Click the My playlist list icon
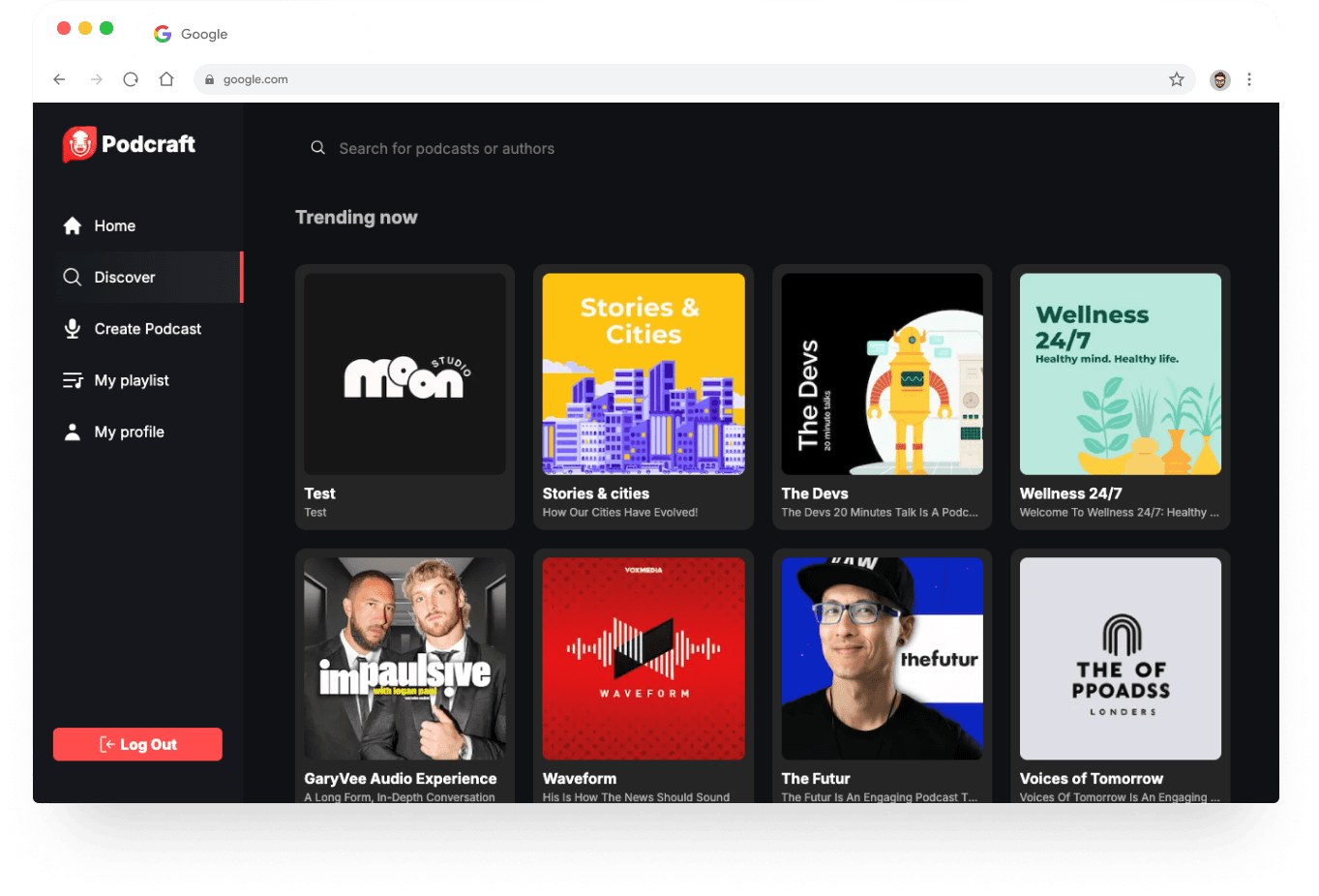The height and width of the screenshot is (896, 1319). [73, 380]
